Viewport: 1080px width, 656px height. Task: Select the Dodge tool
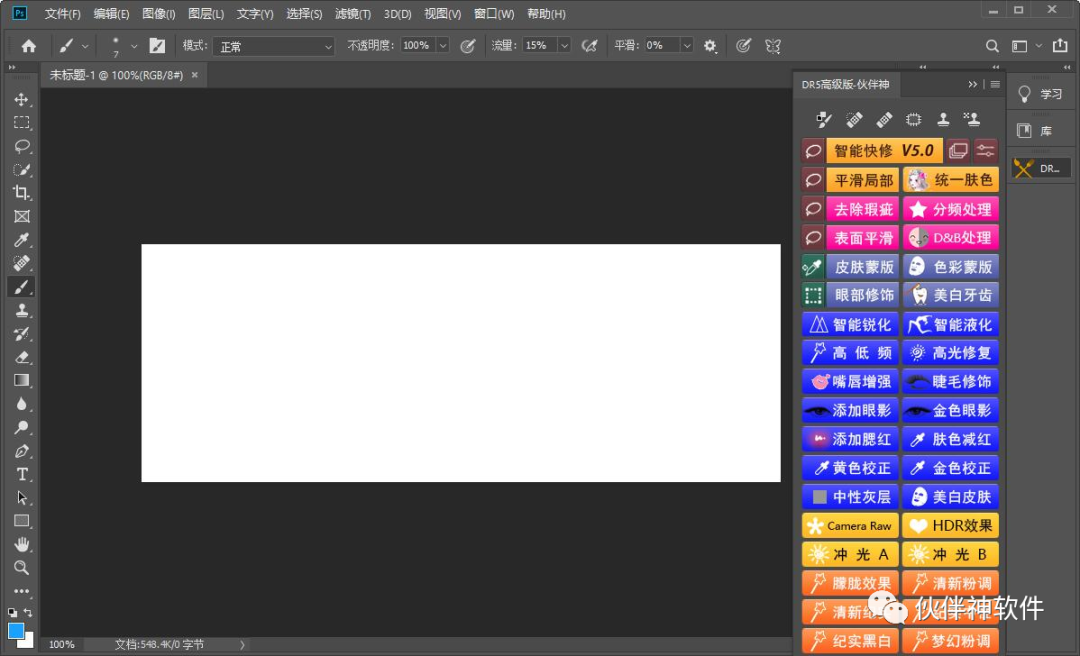coord(21,427)
